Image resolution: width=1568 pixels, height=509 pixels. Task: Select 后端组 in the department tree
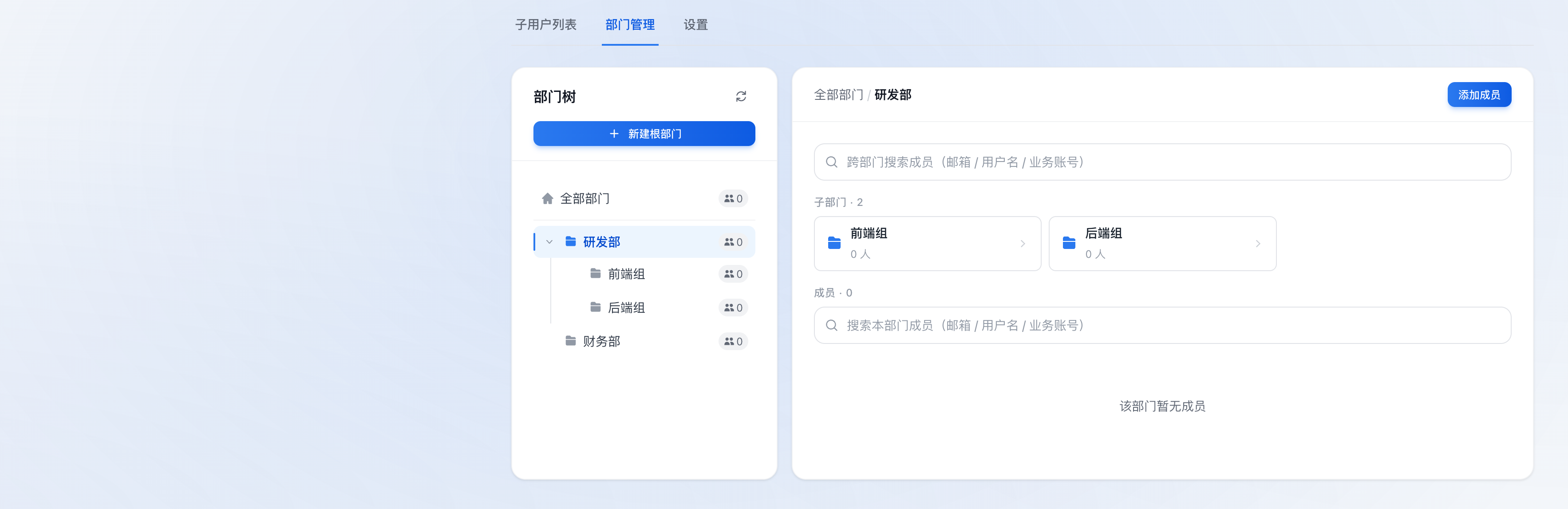click(x=656, y=308)
